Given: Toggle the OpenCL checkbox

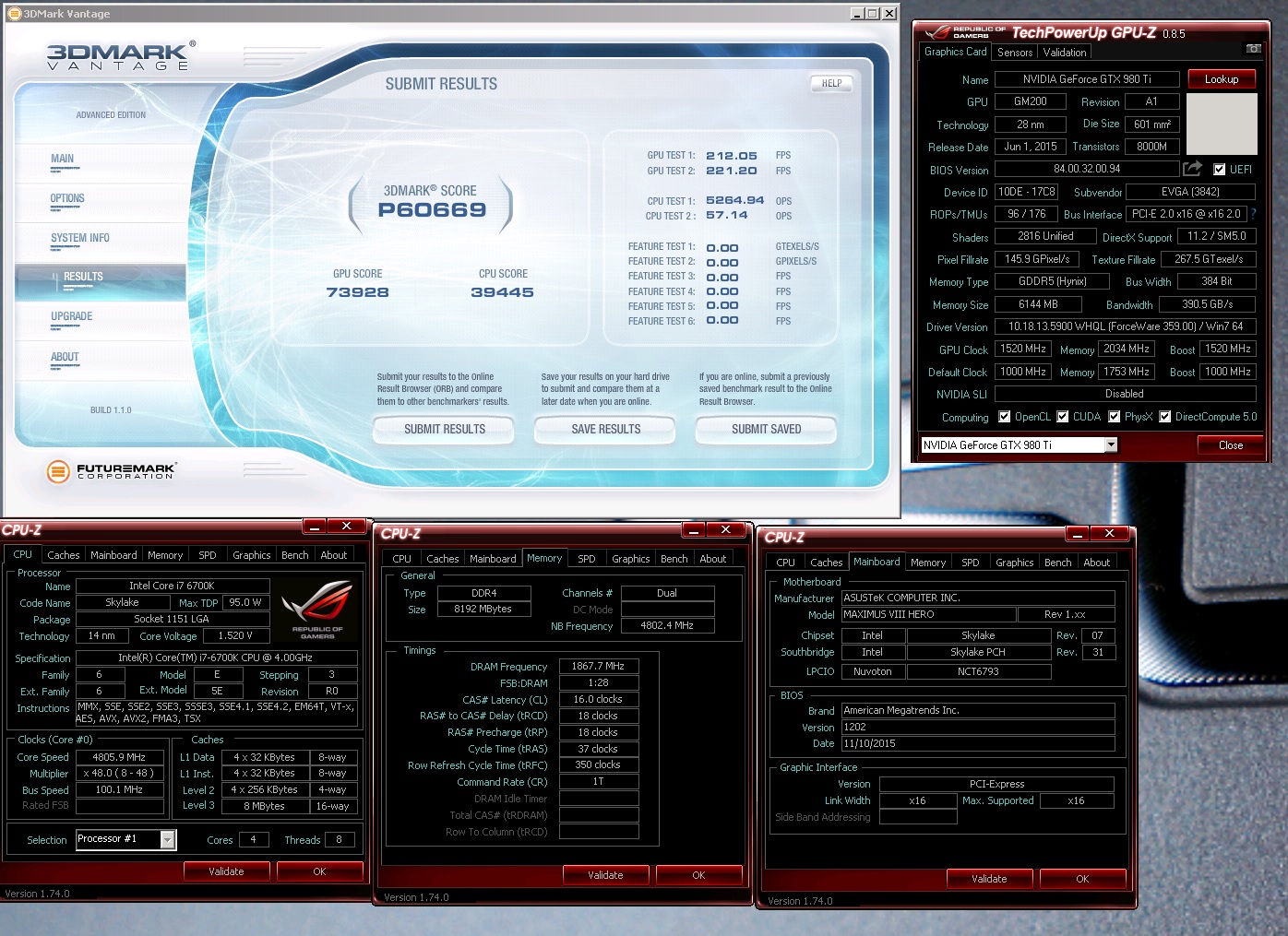Looking at the screenshot, I should point(1005,417).
